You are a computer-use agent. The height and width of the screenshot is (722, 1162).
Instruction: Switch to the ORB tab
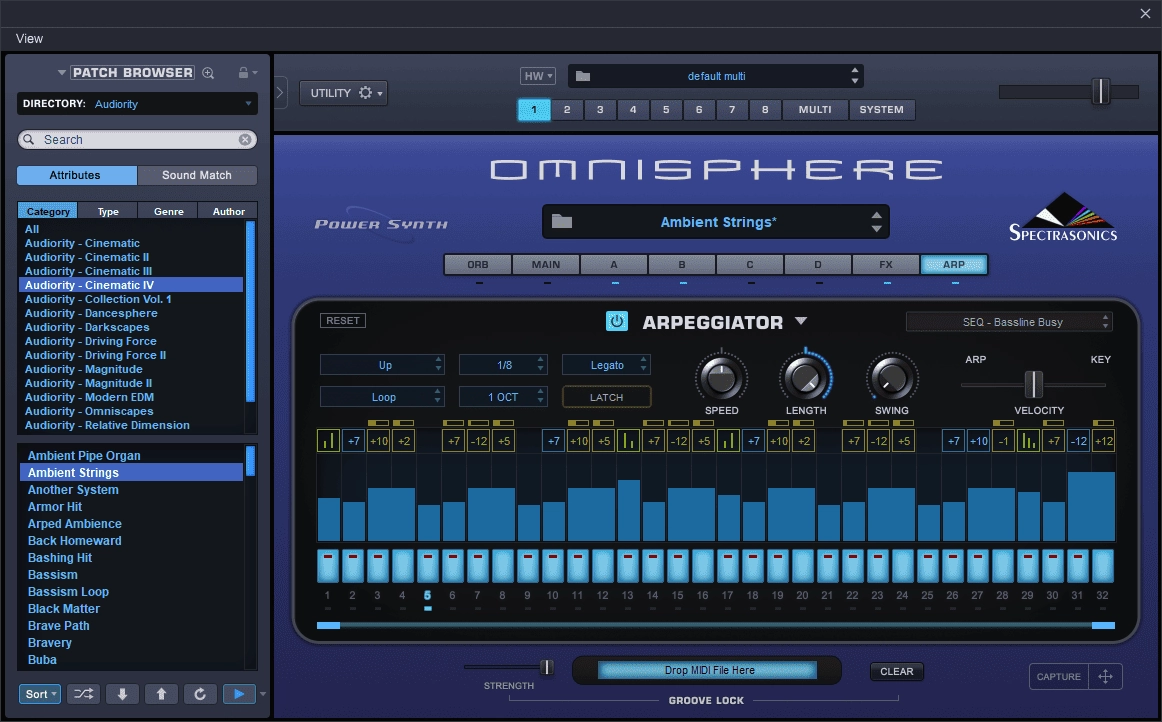pos(477,265)
